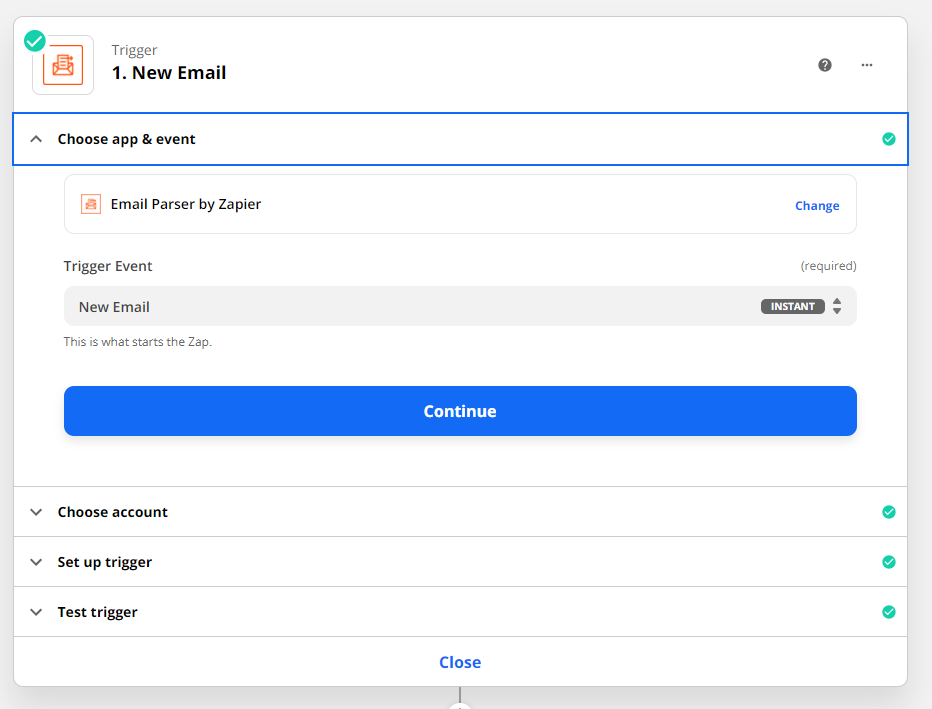Select the New Email trigger event field
932x709 pixels.
460,306
